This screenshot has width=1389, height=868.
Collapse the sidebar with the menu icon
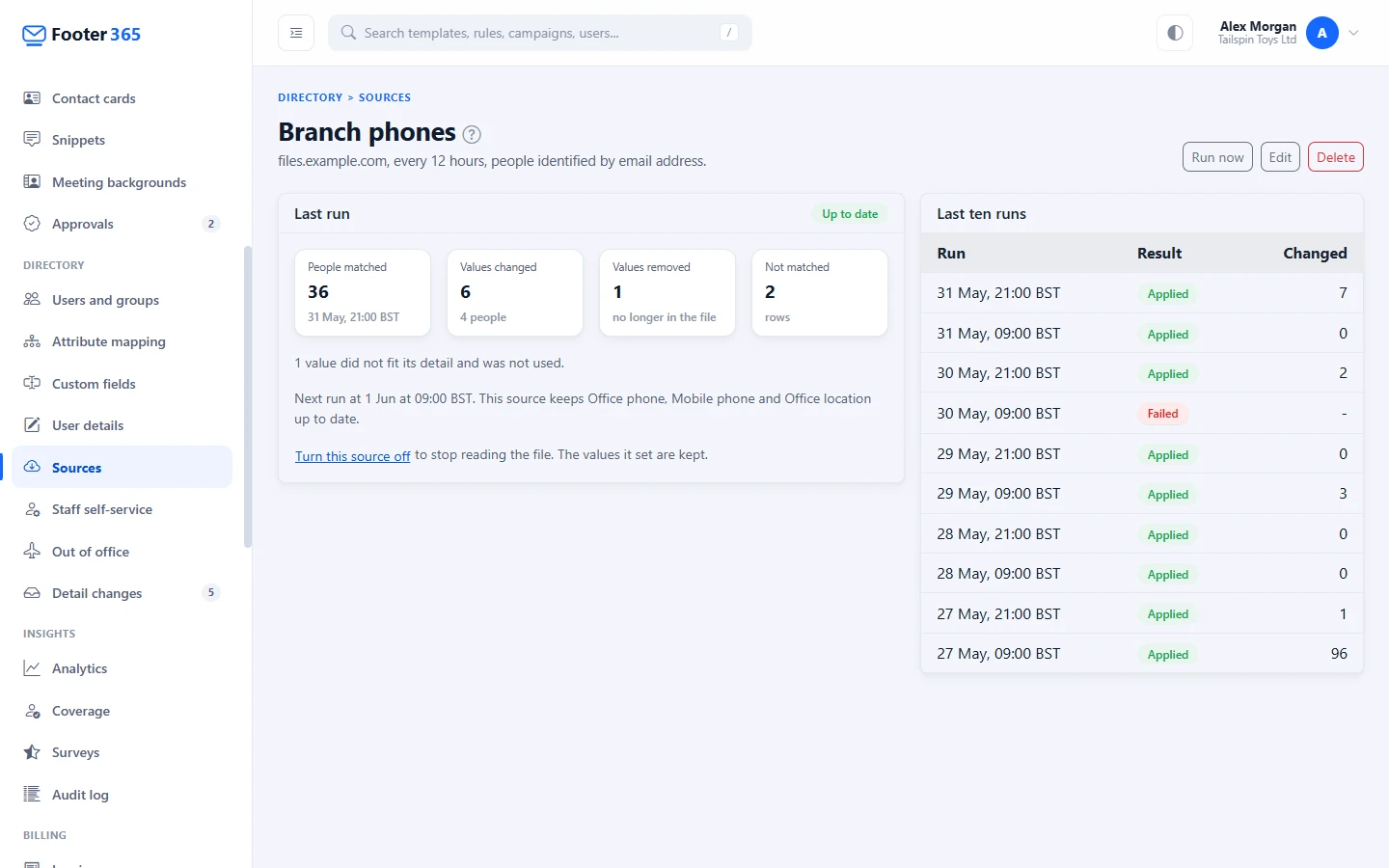coord(296,33)
